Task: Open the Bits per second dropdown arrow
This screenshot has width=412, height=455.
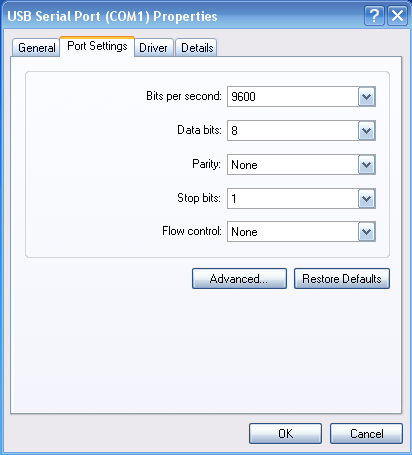Action: (367, 97)
